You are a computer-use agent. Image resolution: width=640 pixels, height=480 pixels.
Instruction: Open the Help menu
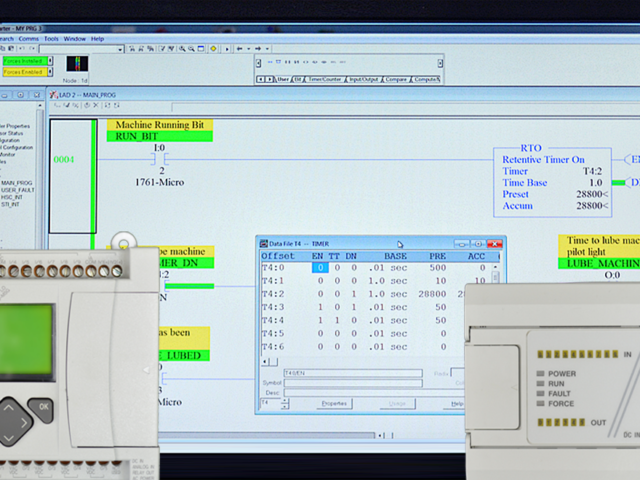tap(97, 39)
